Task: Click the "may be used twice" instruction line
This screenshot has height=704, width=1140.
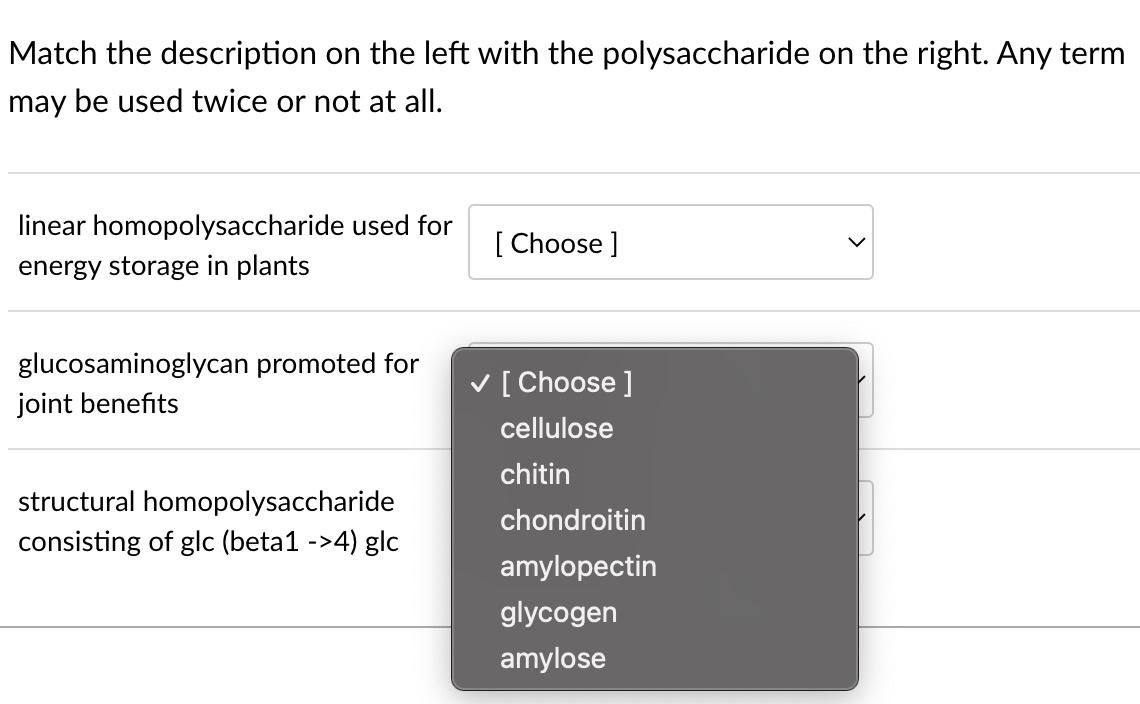Action: pos(224,102)
